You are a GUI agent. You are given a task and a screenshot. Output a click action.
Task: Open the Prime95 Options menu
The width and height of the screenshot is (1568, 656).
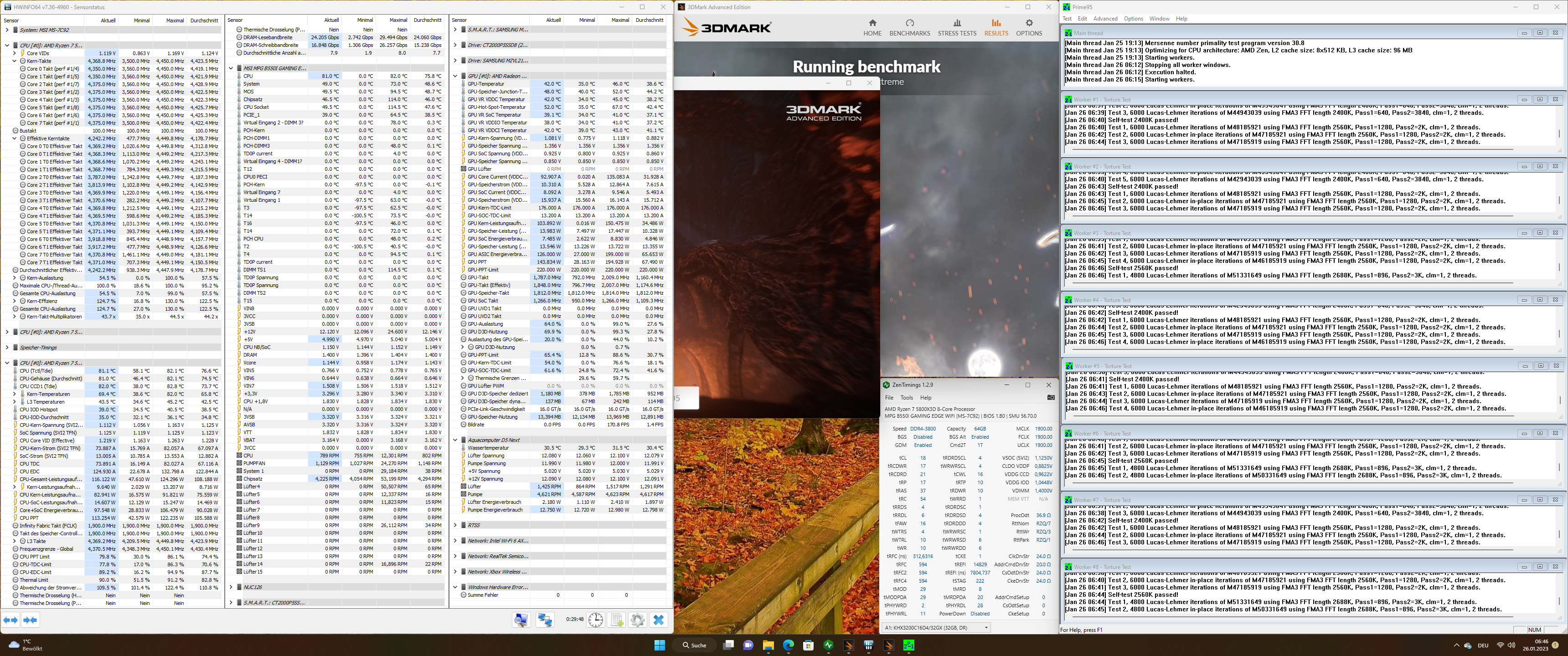(1133, 19)
